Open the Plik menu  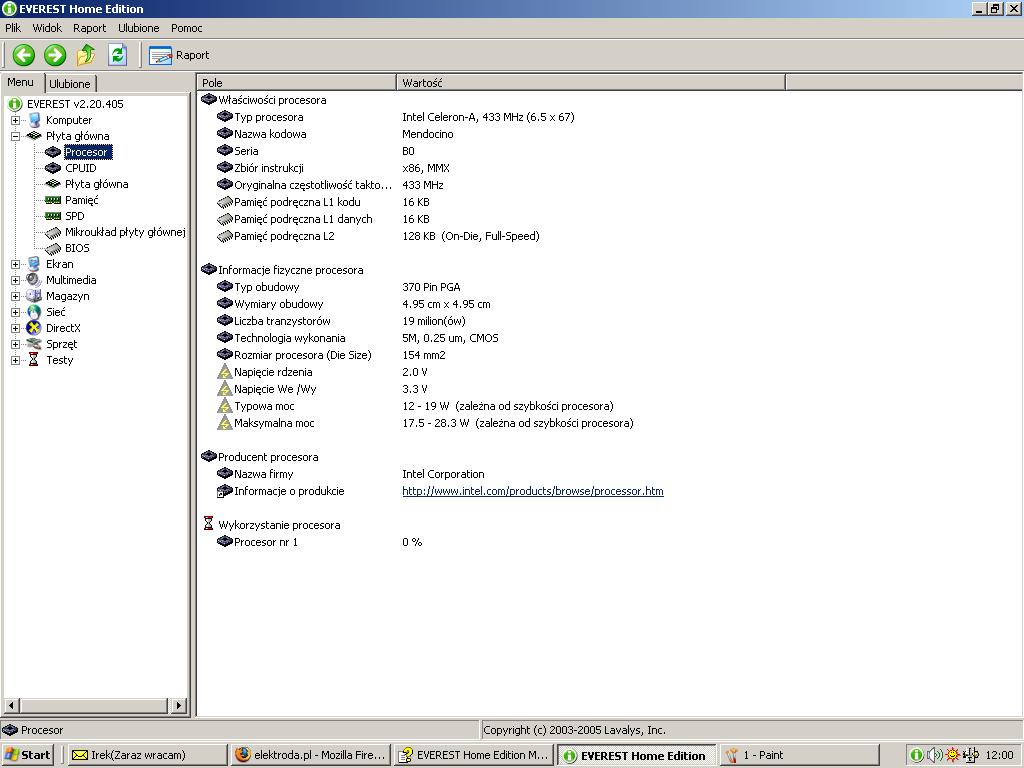coord(13,28)
